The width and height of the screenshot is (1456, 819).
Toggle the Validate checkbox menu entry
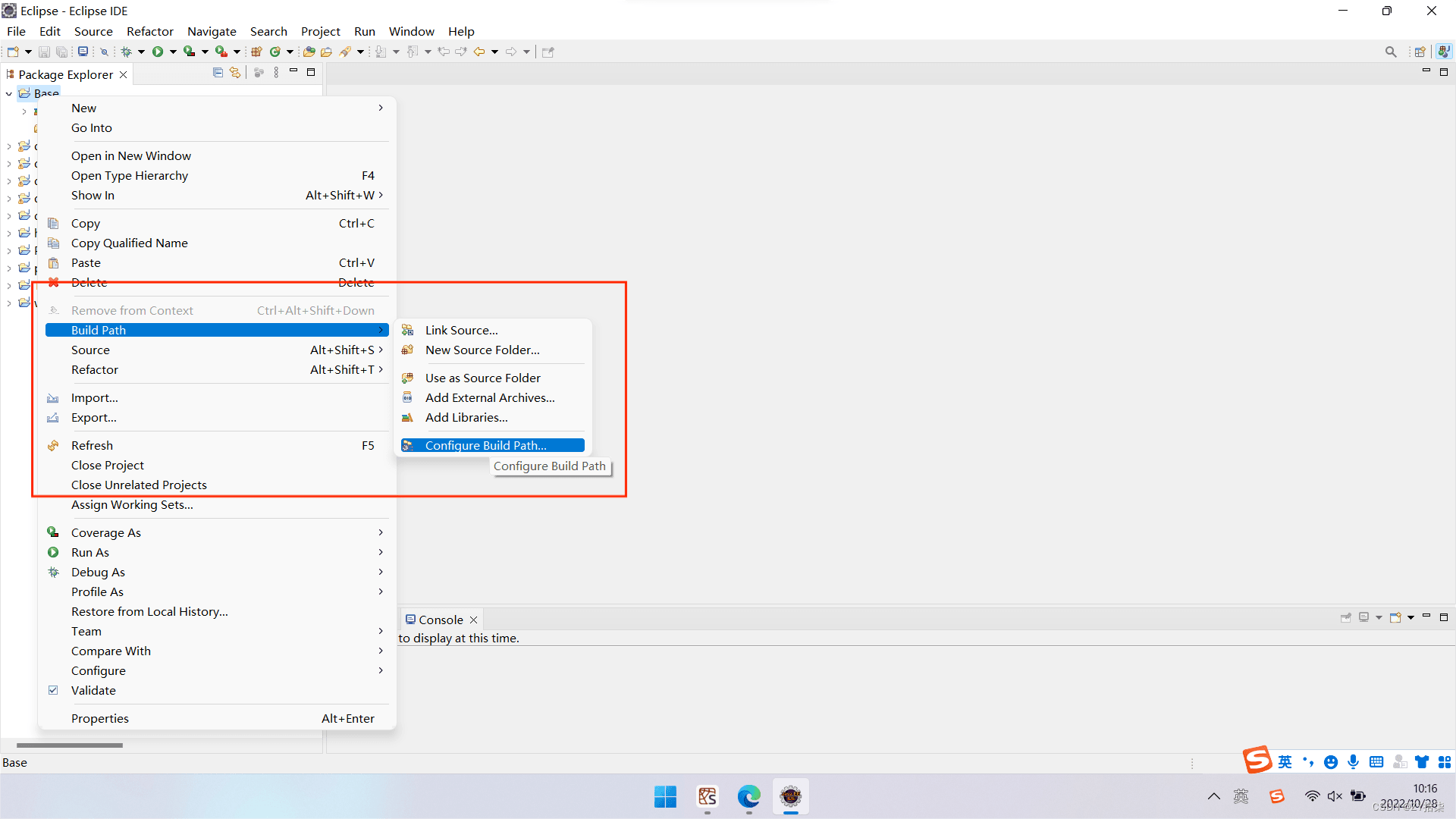click(93, 691)
